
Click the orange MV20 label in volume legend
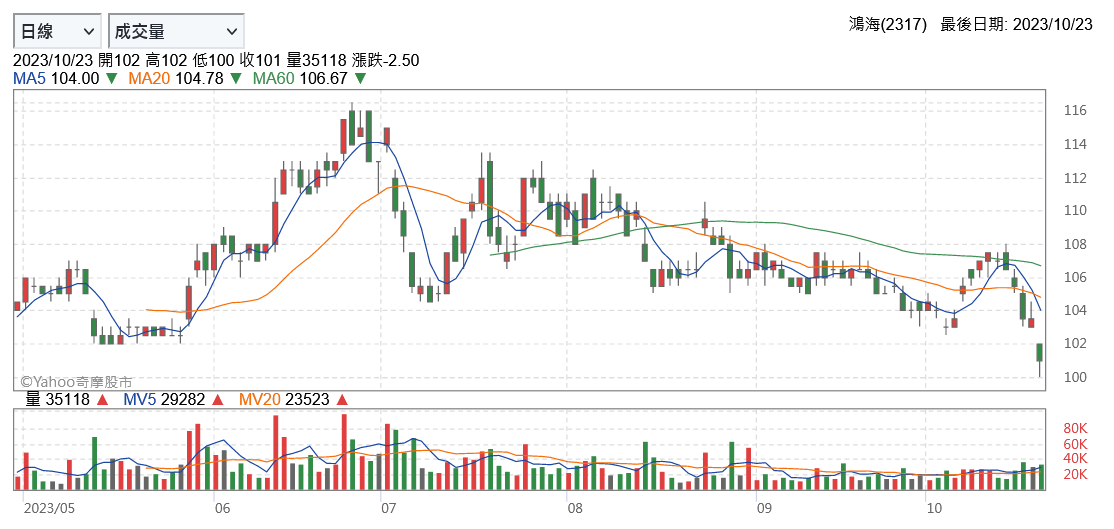(260, 400)
